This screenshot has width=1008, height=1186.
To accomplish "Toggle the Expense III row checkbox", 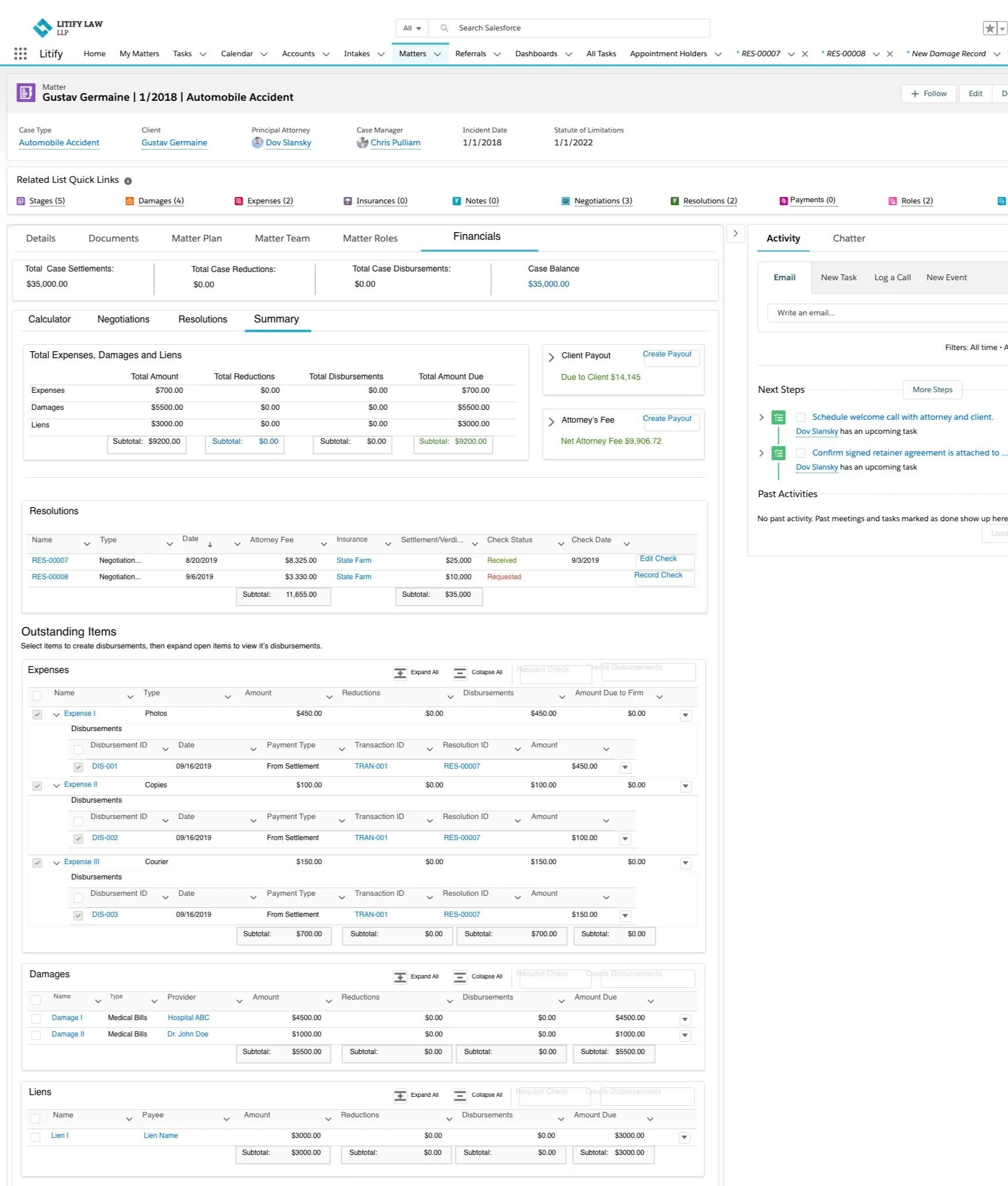I will (x=37, y=863).
